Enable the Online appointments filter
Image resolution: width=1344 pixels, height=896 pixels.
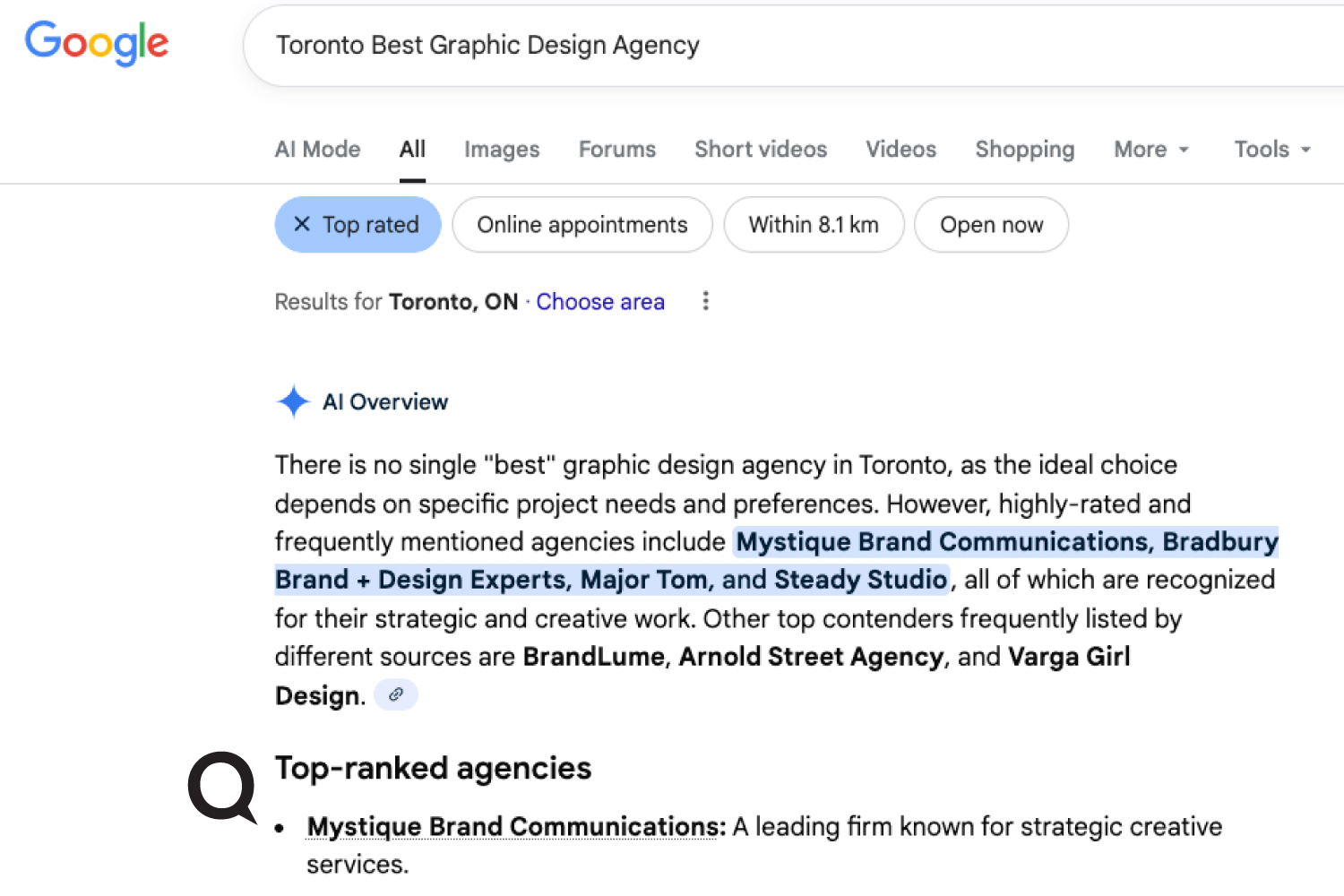(x=582, y=225)
